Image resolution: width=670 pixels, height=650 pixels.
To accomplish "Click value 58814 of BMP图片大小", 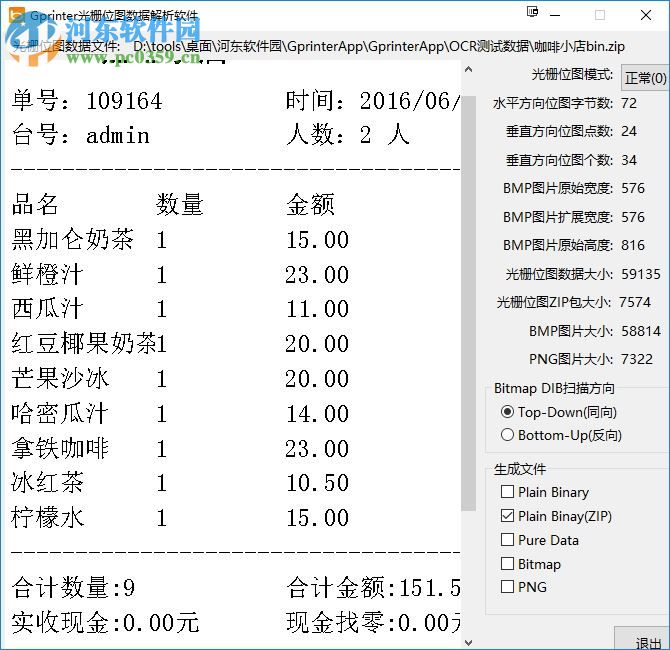I will [641, 331].
